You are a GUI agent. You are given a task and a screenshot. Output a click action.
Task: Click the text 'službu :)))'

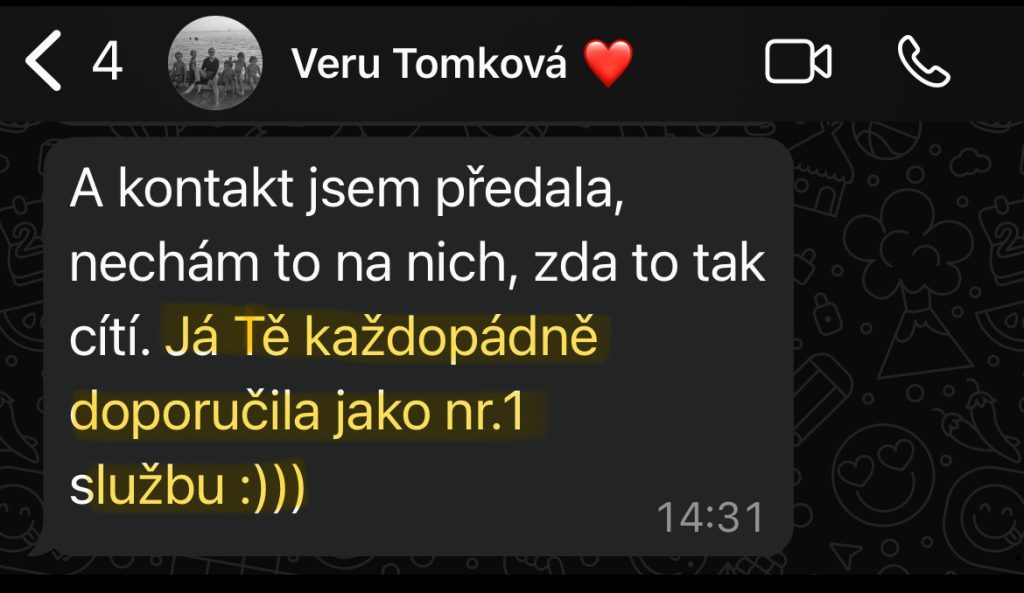(187, 486)
